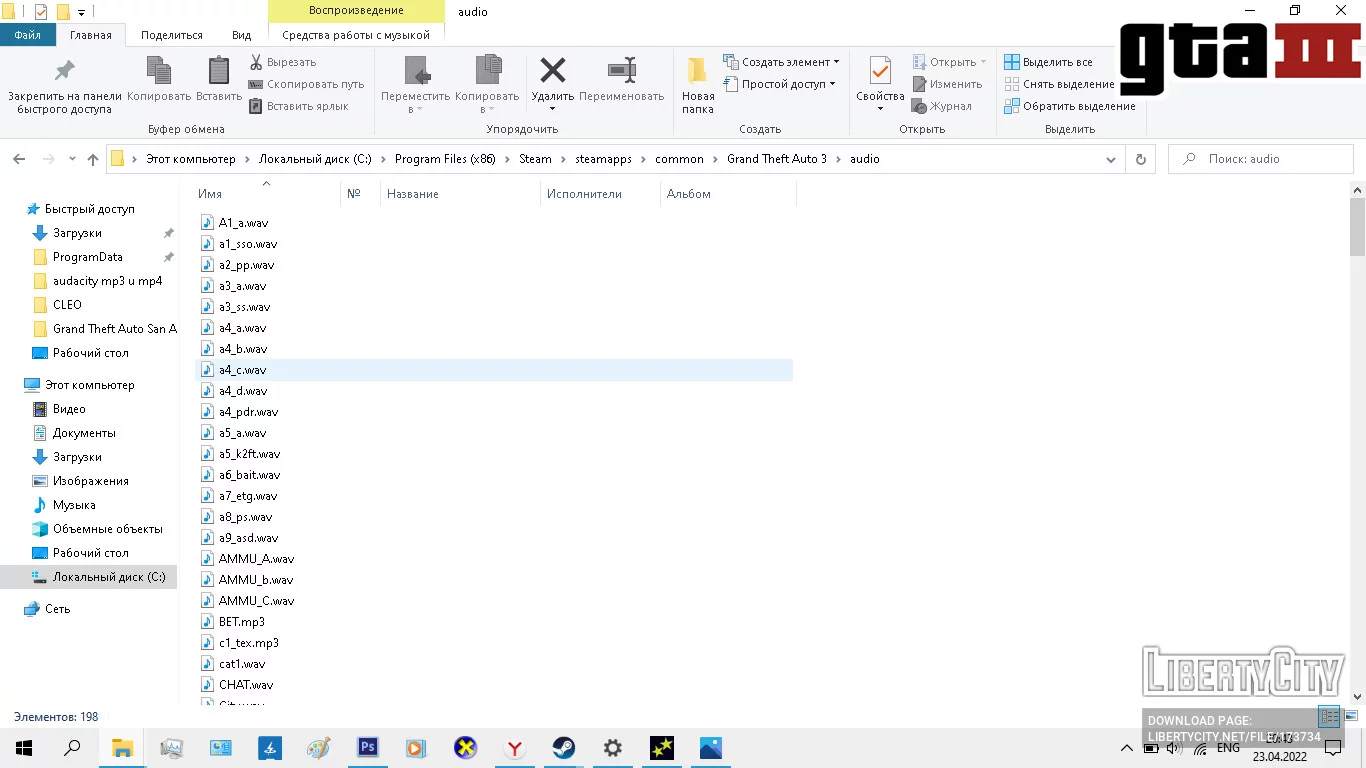The height and width of the screenshot is (768, 1366).
Task: Pin to Quick access with pushpin icon
Action: point(64,73)
